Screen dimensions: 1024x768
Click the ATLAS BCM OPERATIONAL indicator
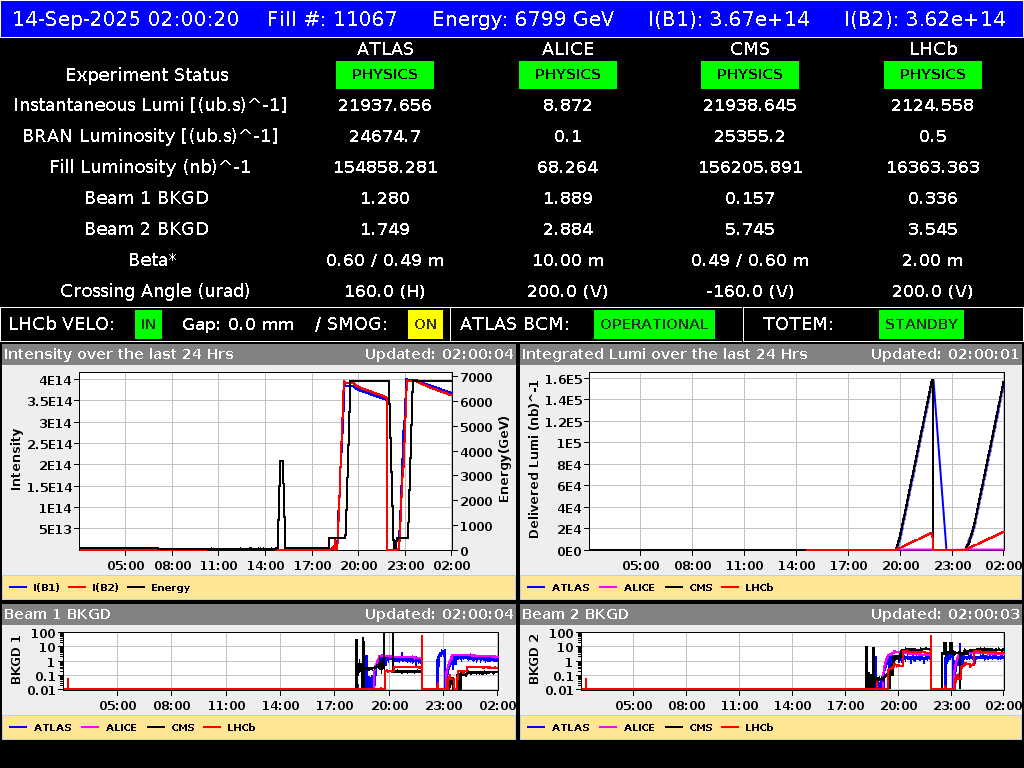click(654, 325)
